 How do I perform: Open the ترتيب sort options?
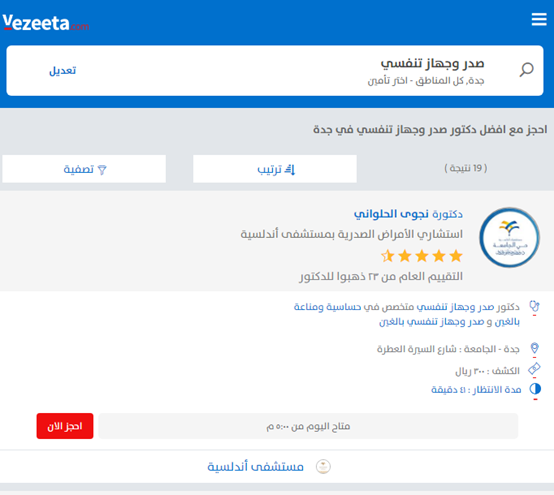tap(275, 169)
